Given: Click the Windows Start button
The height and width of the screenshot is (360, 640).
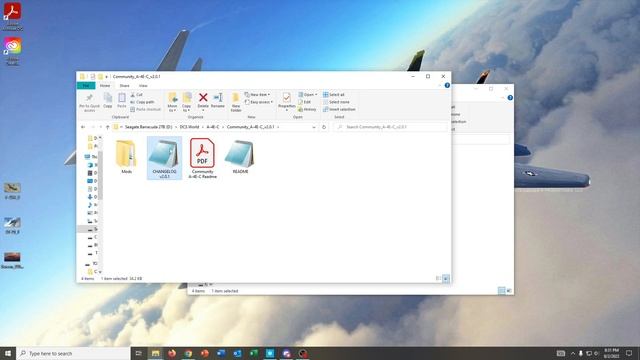Looking at the screenshot, I should [8, 353].
